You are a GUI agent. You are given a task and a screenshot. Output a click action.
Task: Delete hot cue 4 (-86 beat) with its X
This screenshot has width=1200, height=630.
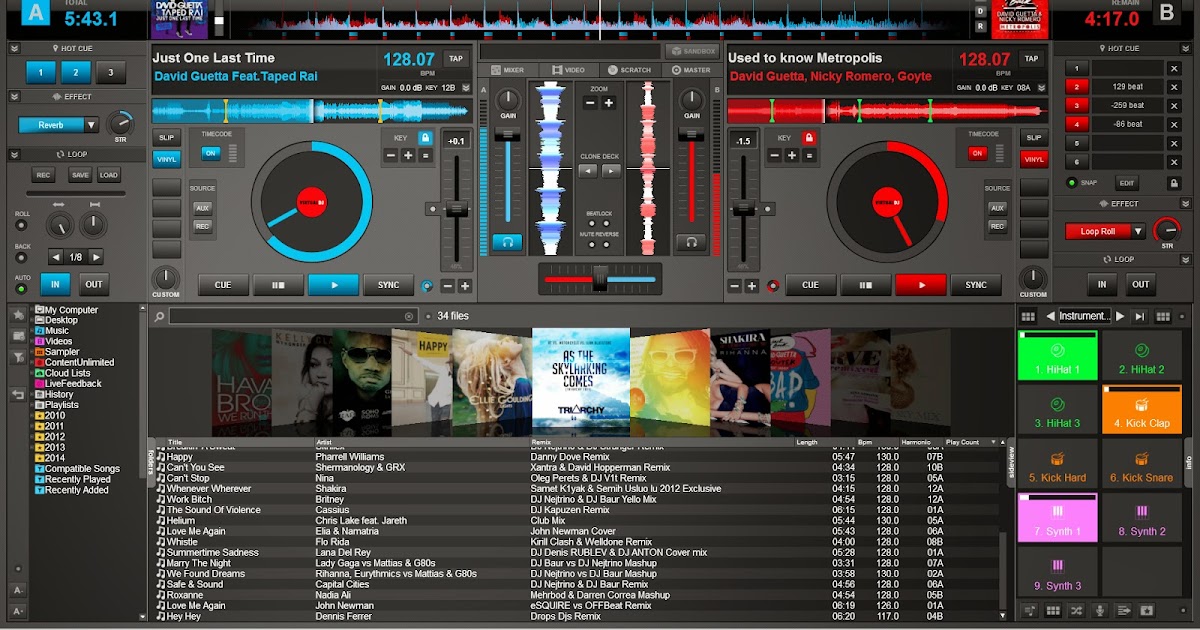click(1174, 124)
